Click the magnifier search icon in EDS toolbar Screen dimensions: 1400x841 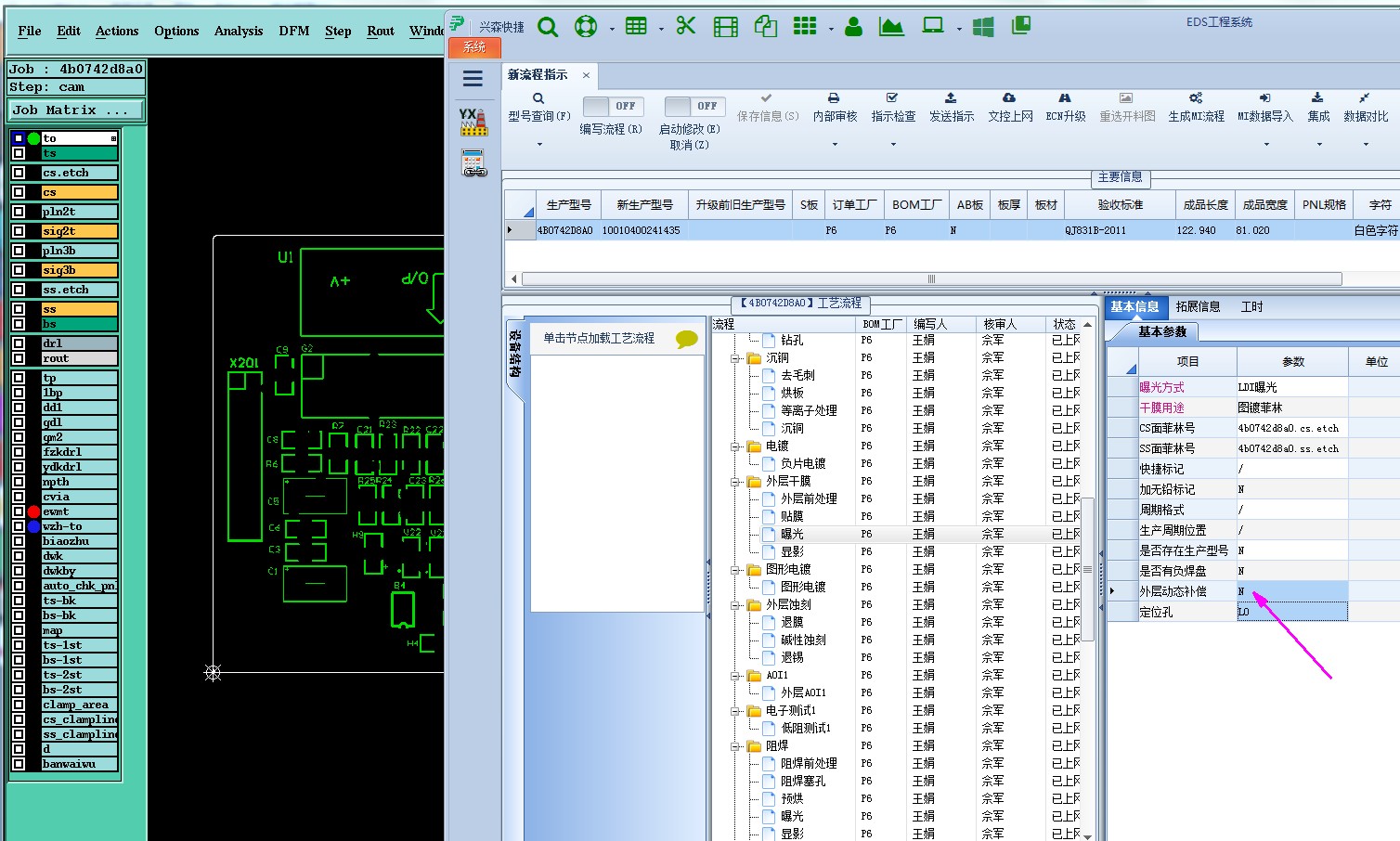(x=548, y=27)
